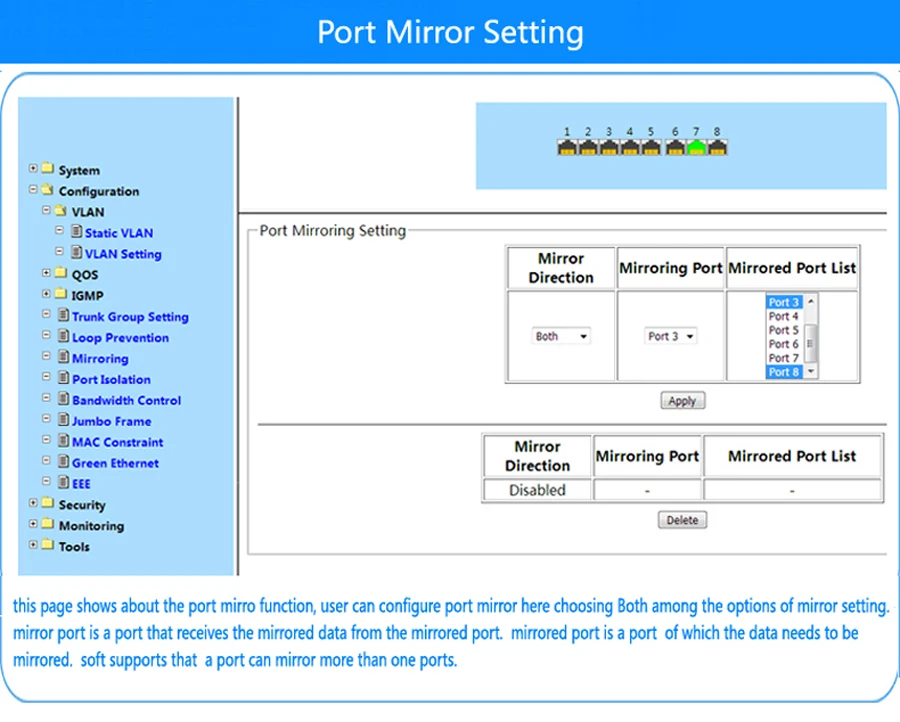Click the port 1 icon in the port panel
Screen dimensions: 900x722
coord(567,147)
